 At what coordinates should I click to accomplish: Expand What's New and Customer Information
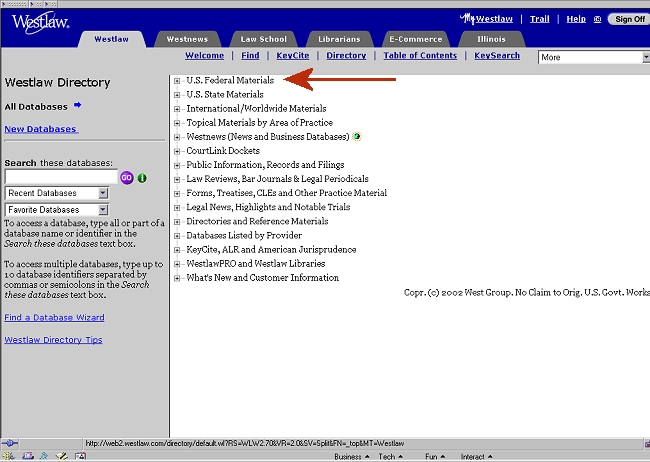[x=177, y=278]
